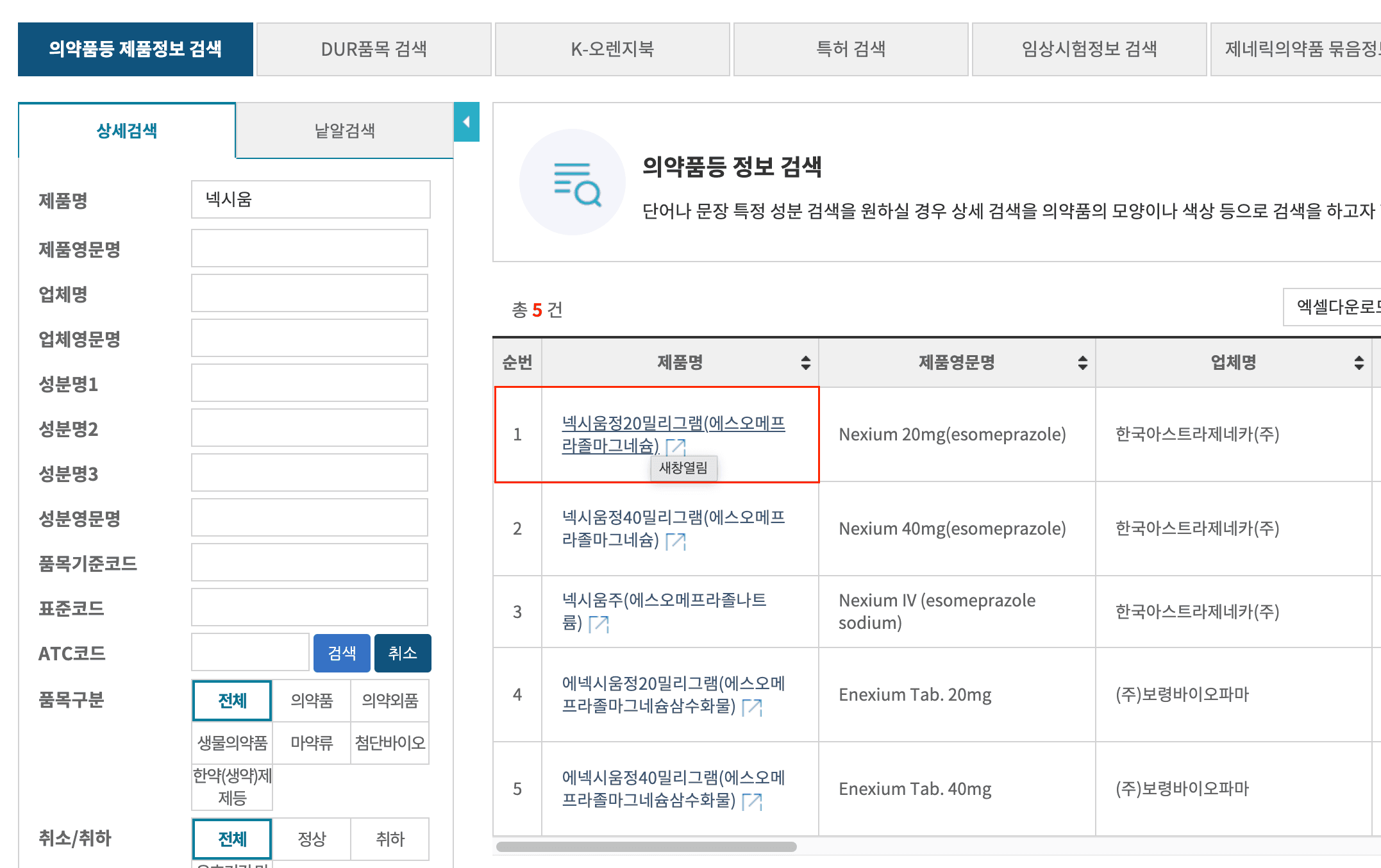This screenshot has width=1381, height=868.
Task: Focus 업체영문명 input field
Action: point(310,338)
